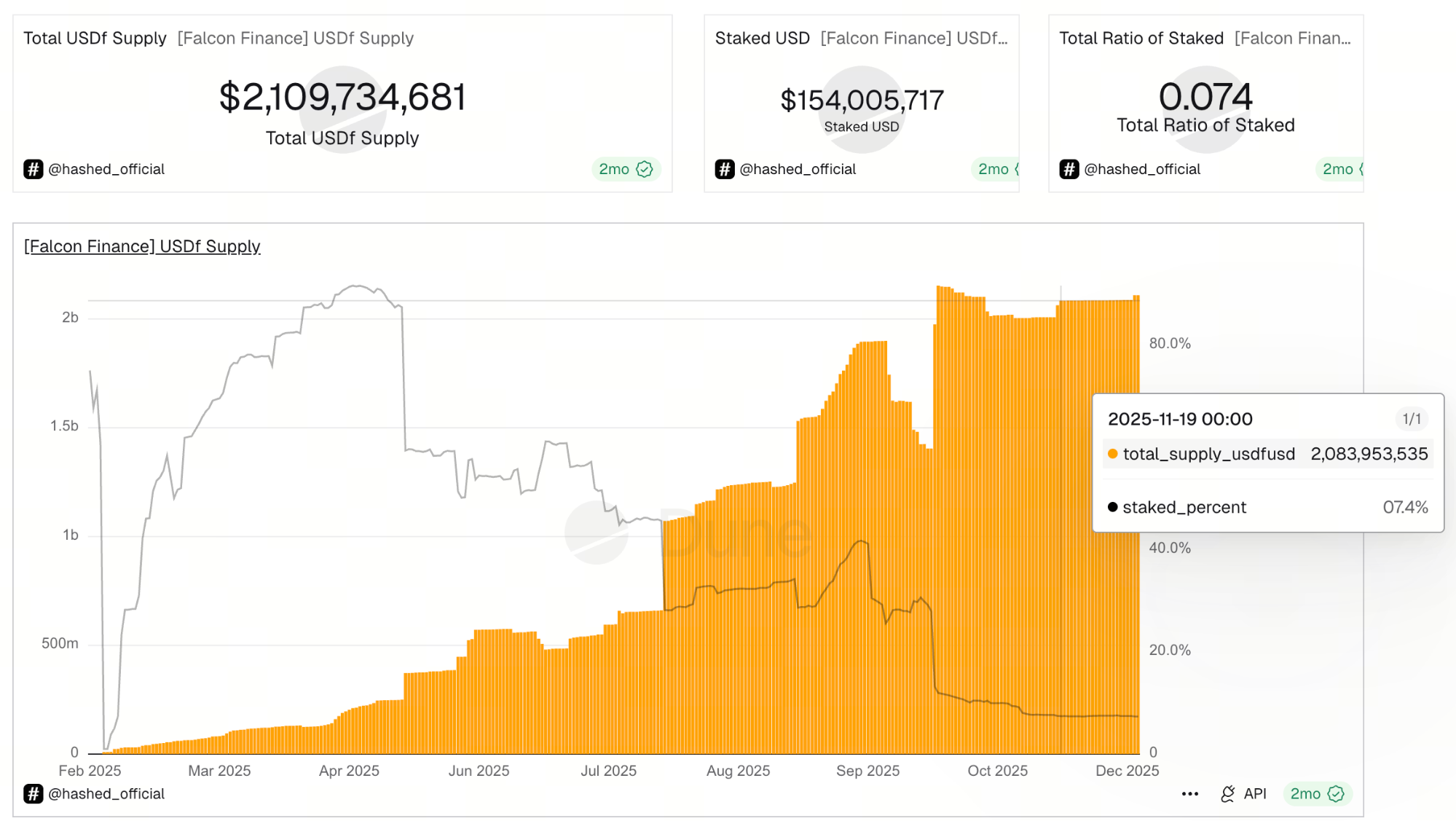Click the API text button

[x=1254, y=794]
